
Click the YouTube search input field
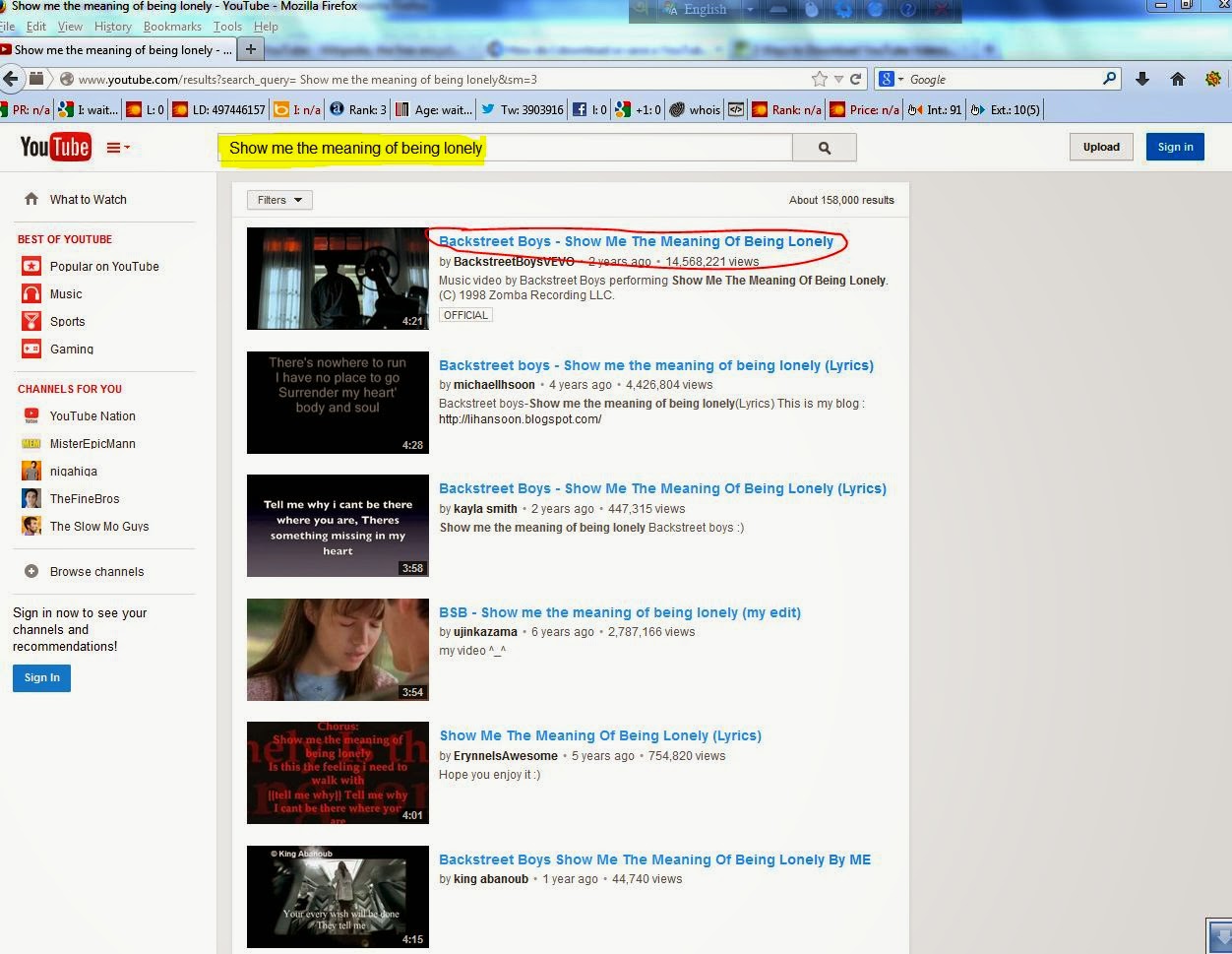point(505,148)
